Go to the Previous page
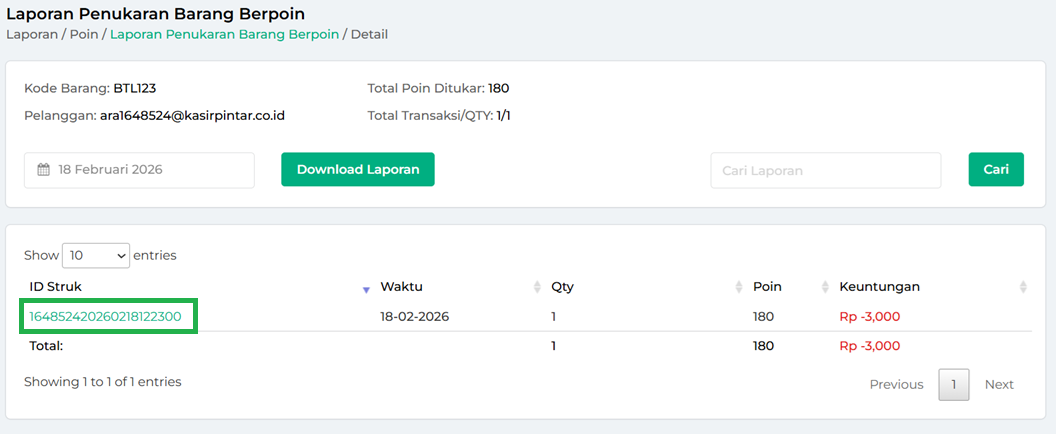 (896, 384)
